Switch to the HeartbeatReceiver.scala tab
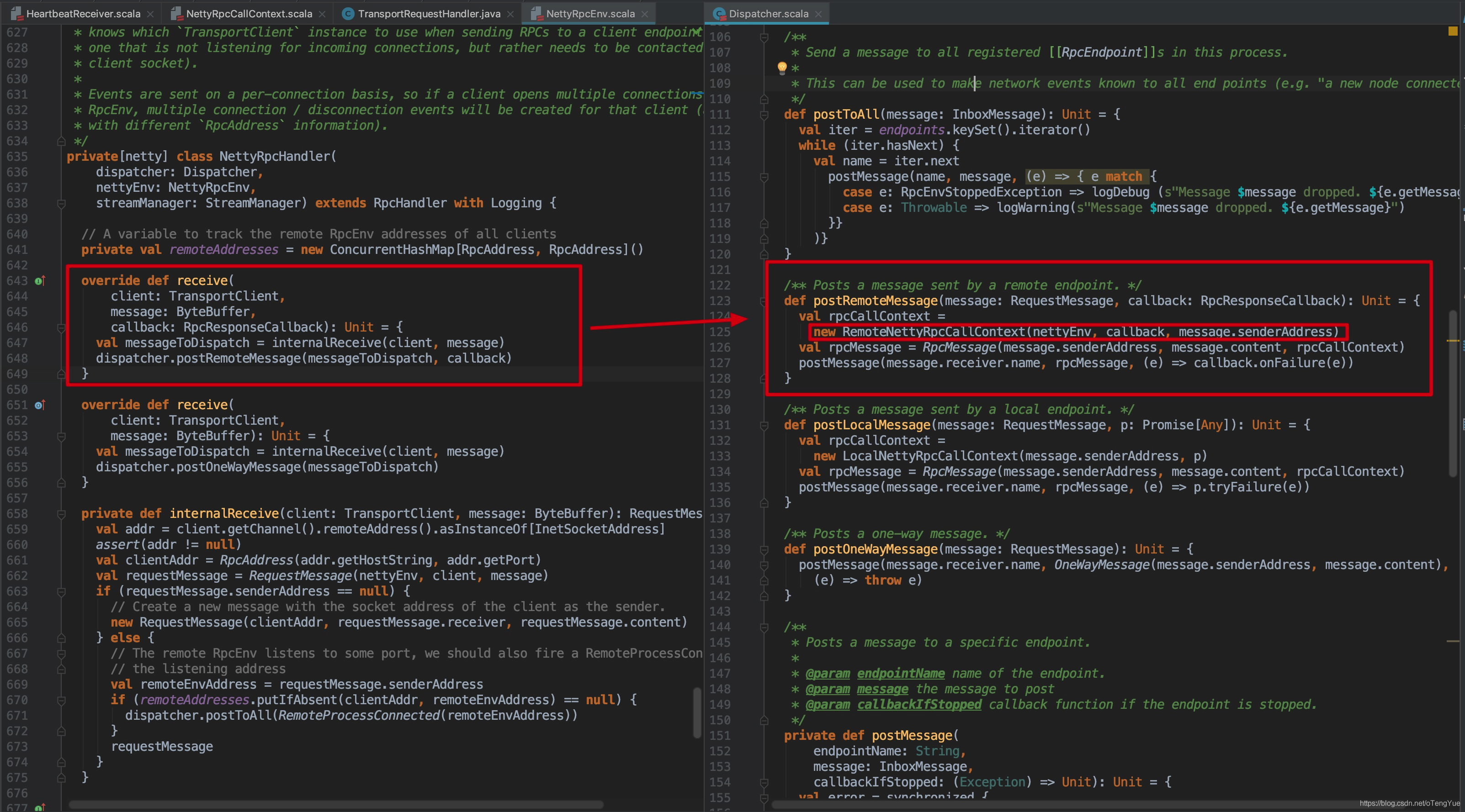The image size is (1465, 812). [x=83, y=14]
